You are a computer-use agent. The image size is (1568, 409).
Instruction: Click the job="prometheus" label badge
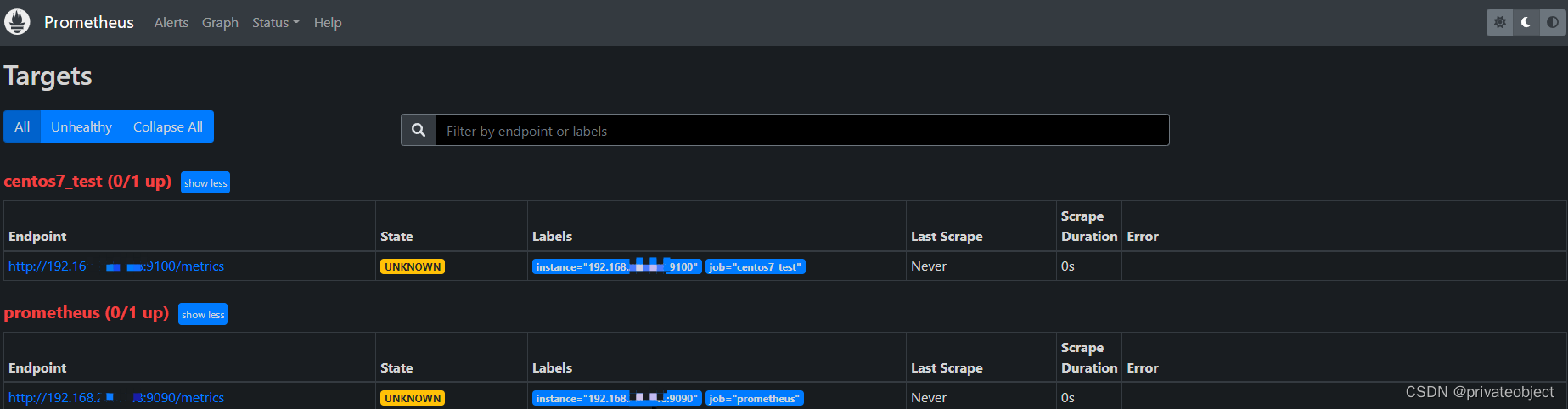point(754,399)
